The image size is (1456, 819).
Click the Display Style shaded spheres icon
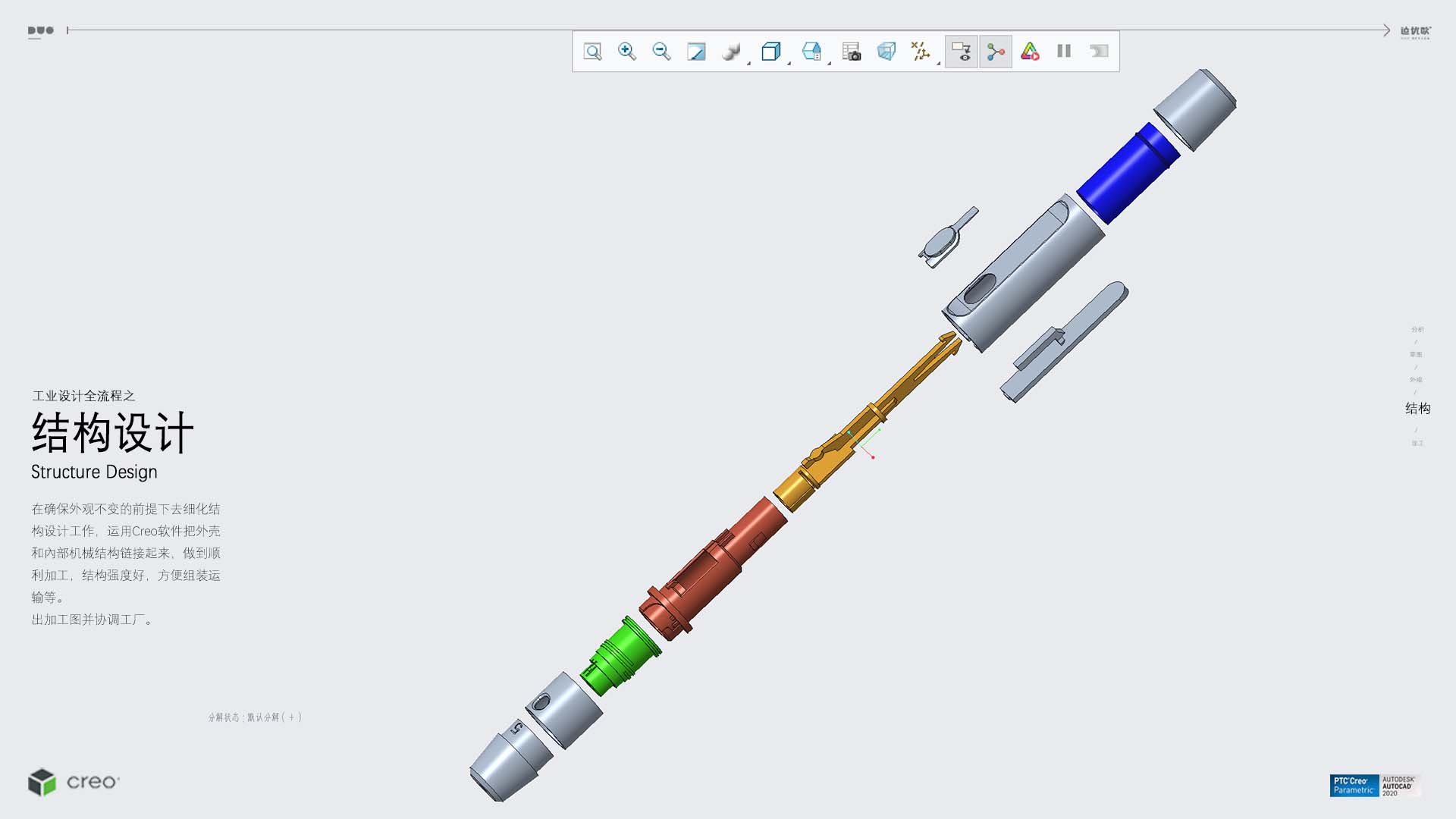click(x=730, y=52)
